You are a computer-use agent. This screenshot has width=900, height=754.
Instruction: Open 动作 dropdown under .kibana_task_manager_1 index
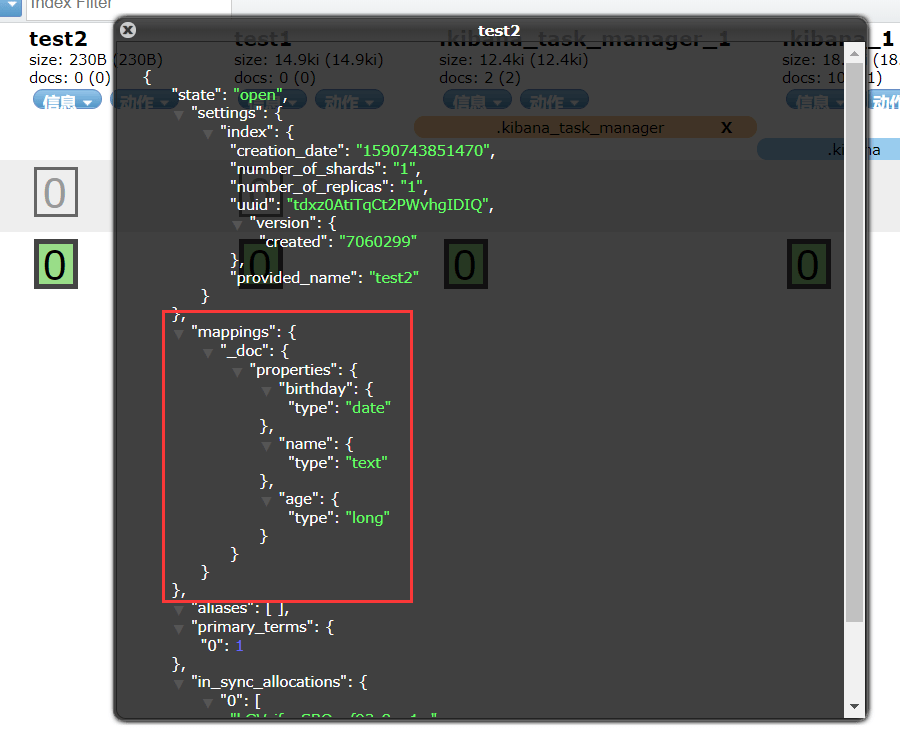point(554,101)
